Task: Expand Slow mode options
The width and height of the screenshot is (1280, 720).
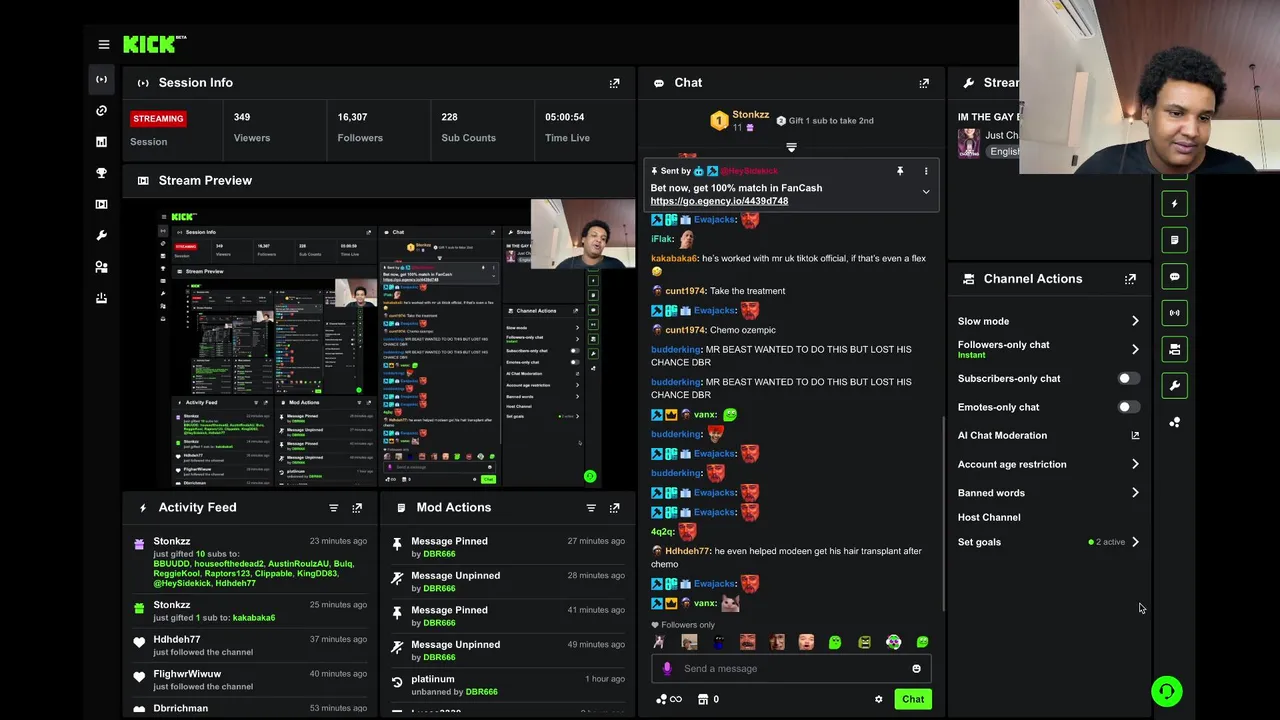Action: coord(1135,321)
